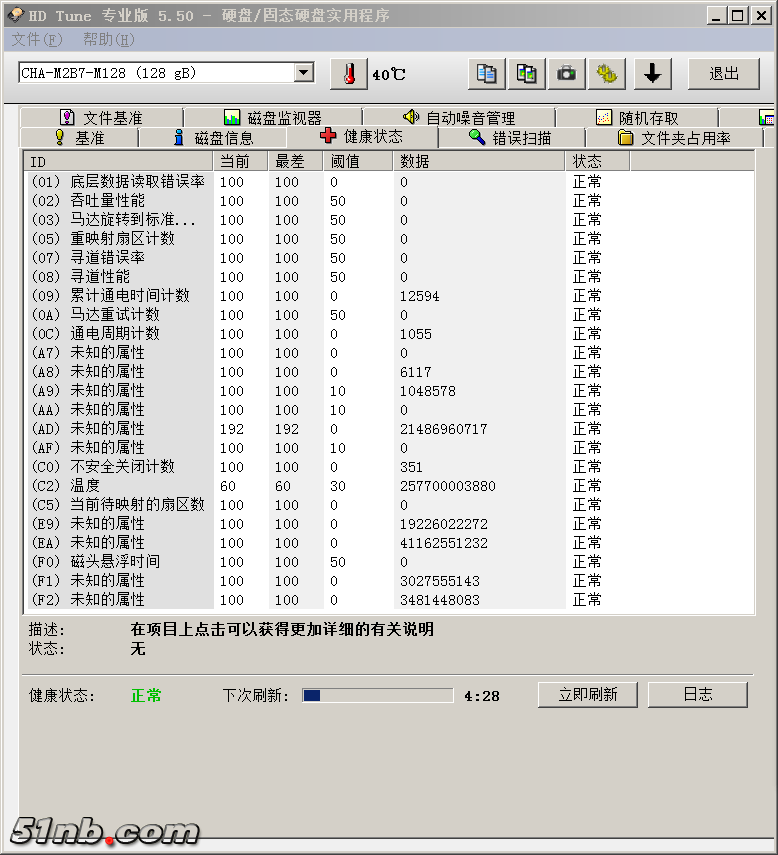Open the 文件基准 tab
The image size is (778, 855).
pyautogui.click(x=100, y=118)
